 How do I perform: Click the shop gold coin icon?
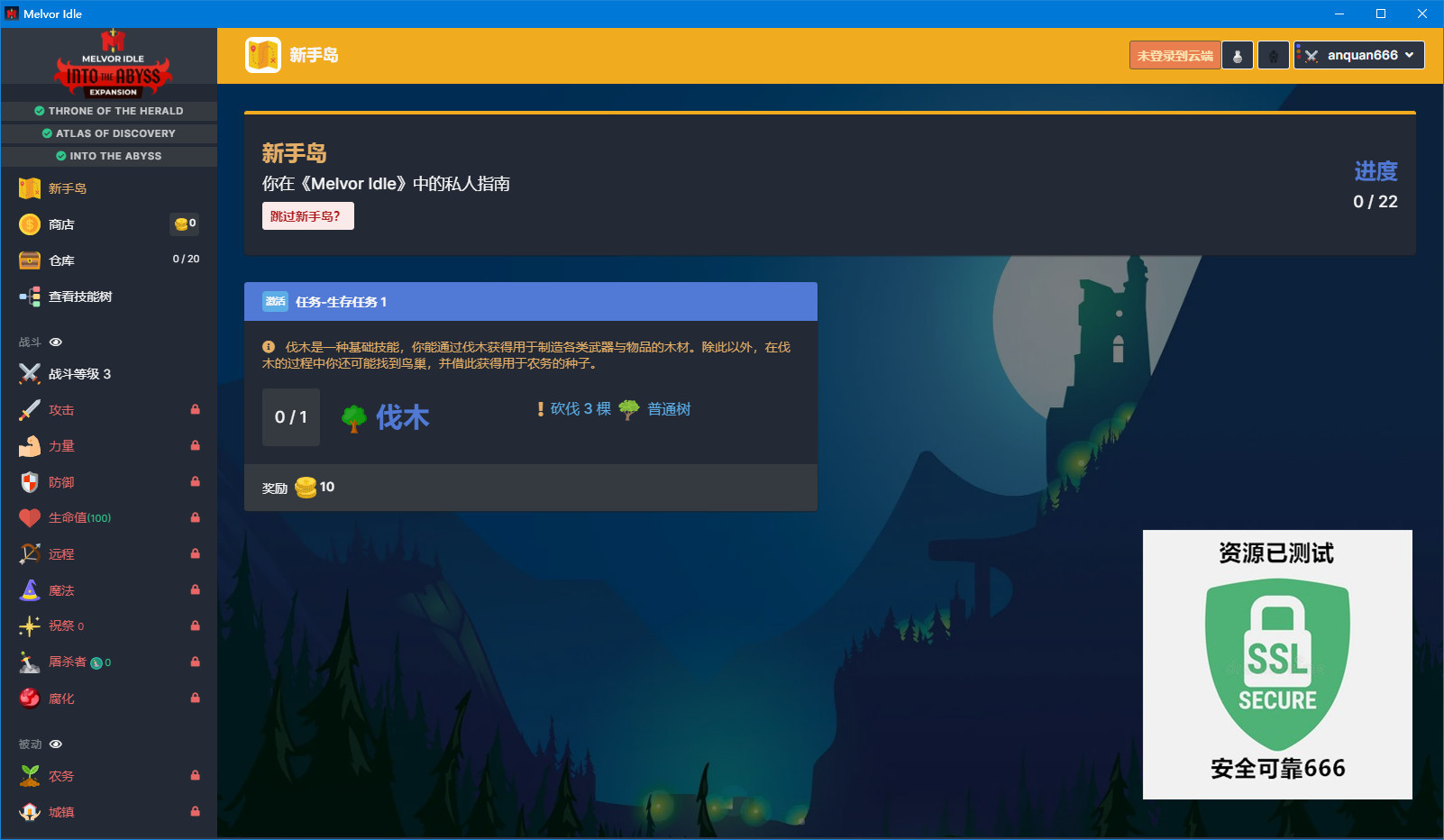[x=30, y=224]
